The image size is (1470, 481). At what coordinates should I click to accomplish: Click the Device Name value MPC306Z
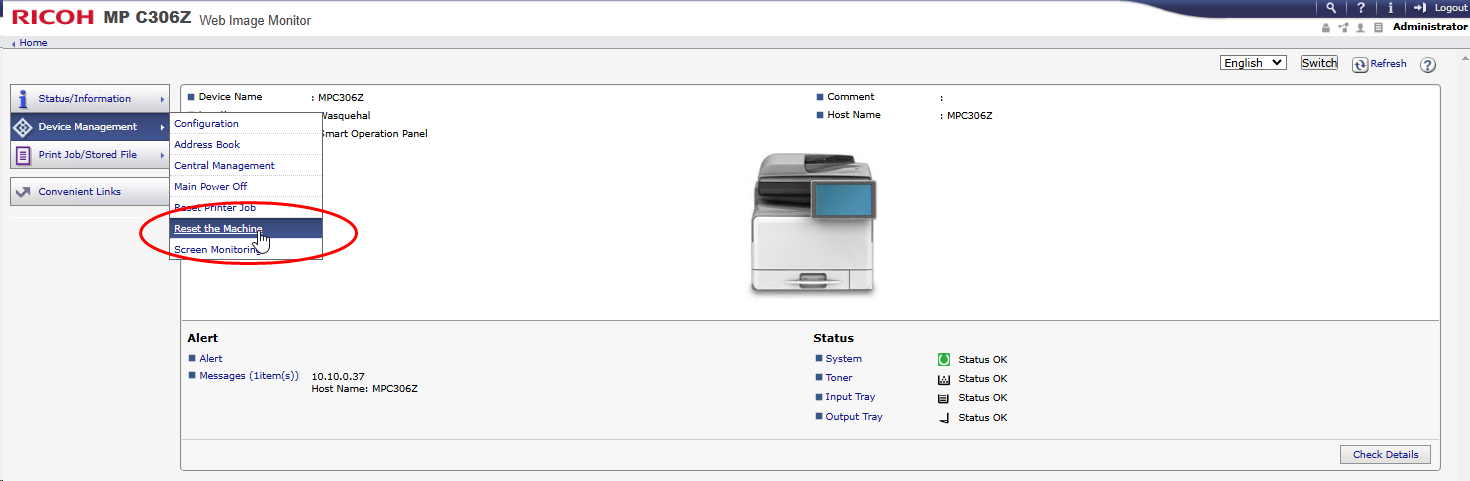341,98
